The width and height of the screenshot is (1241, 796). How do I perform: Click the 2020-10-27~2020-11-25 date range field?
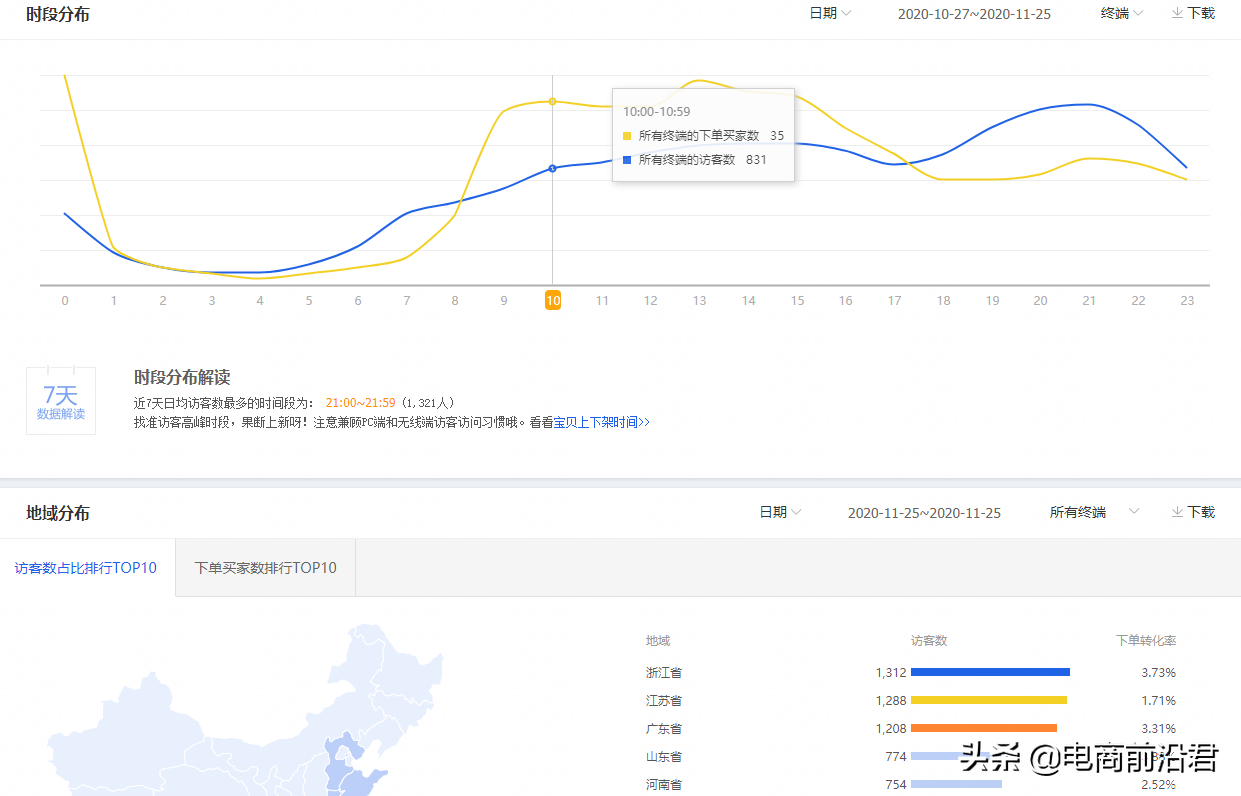coord(974,14)
